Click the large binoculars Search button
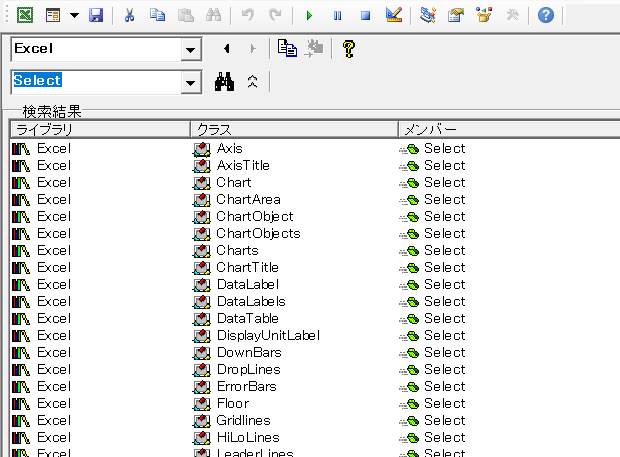Viewport: 620px width, 457px height. [224, 81]
